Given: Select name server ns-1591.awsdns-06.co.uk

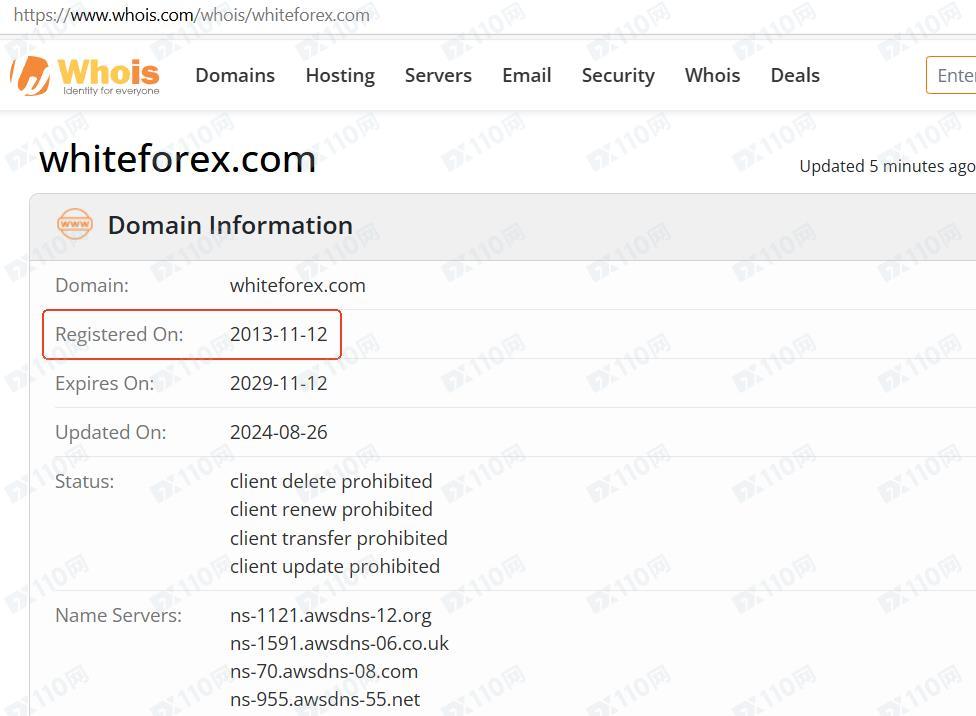Looking at the screenshot, I should pos(339,643).
